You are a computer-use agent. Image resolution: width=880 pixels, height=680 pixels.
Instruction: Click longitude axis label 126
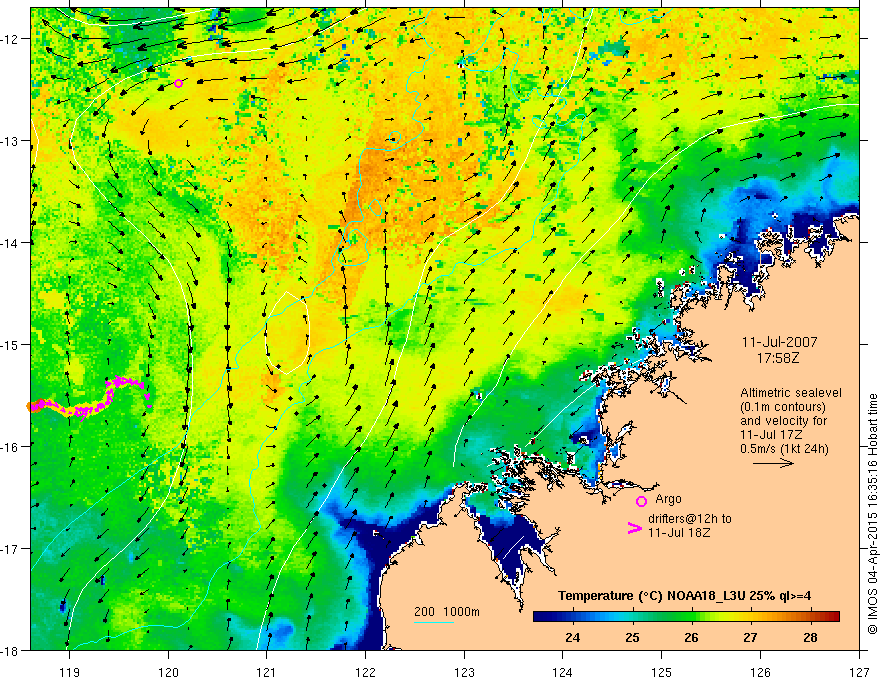pos(760,671)
